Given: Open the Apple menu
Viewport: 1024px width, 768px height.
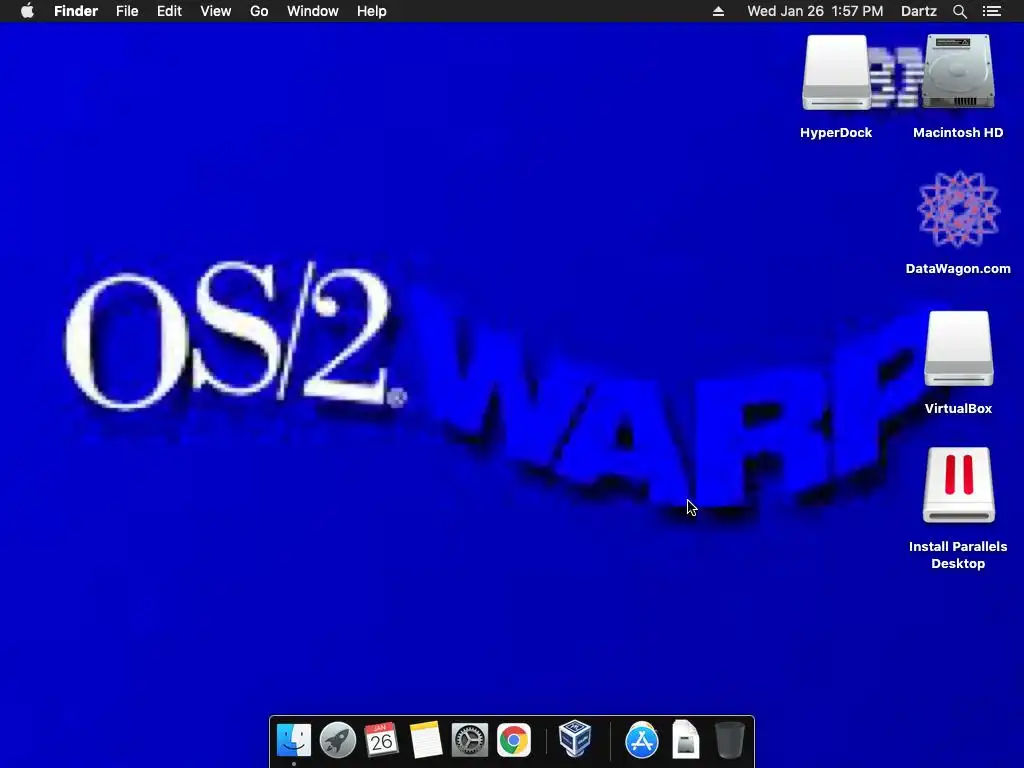Looking at the screenshot, I should coord(27,11).
